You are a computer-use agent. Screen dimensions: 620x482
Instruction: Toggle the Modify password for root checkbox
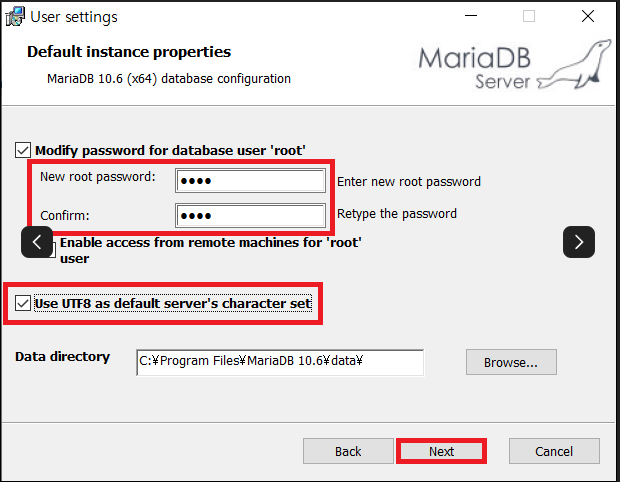(23, 150)
